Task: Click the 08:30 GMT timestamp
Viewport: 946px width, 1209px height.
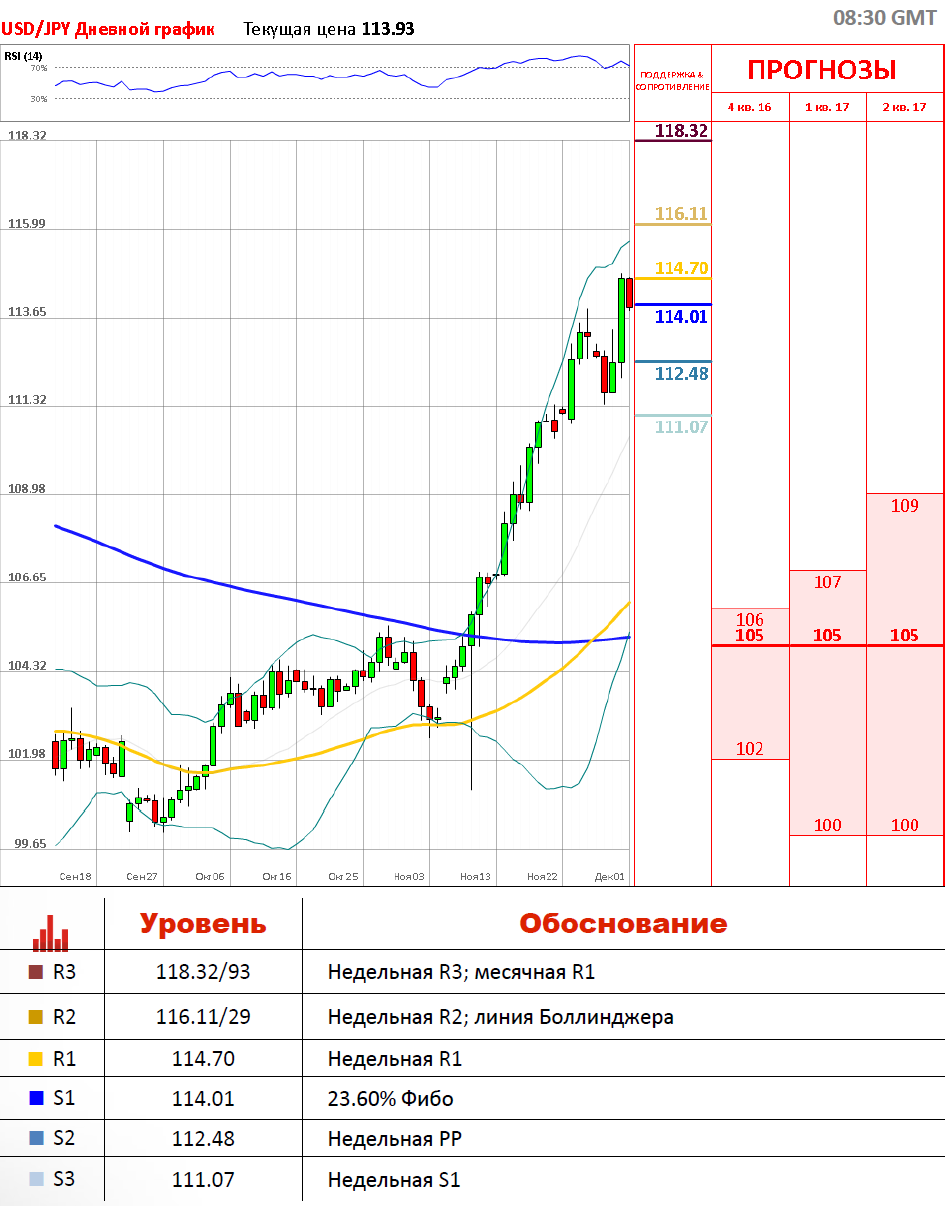Action: (884, 17)
